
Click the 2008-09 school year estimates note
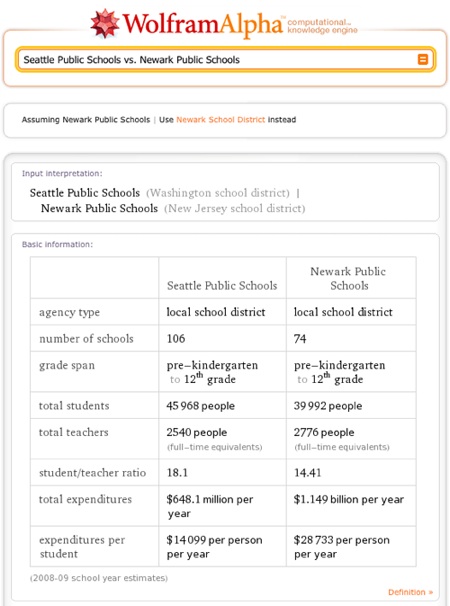pyautogui.click(x=99, y=578)
